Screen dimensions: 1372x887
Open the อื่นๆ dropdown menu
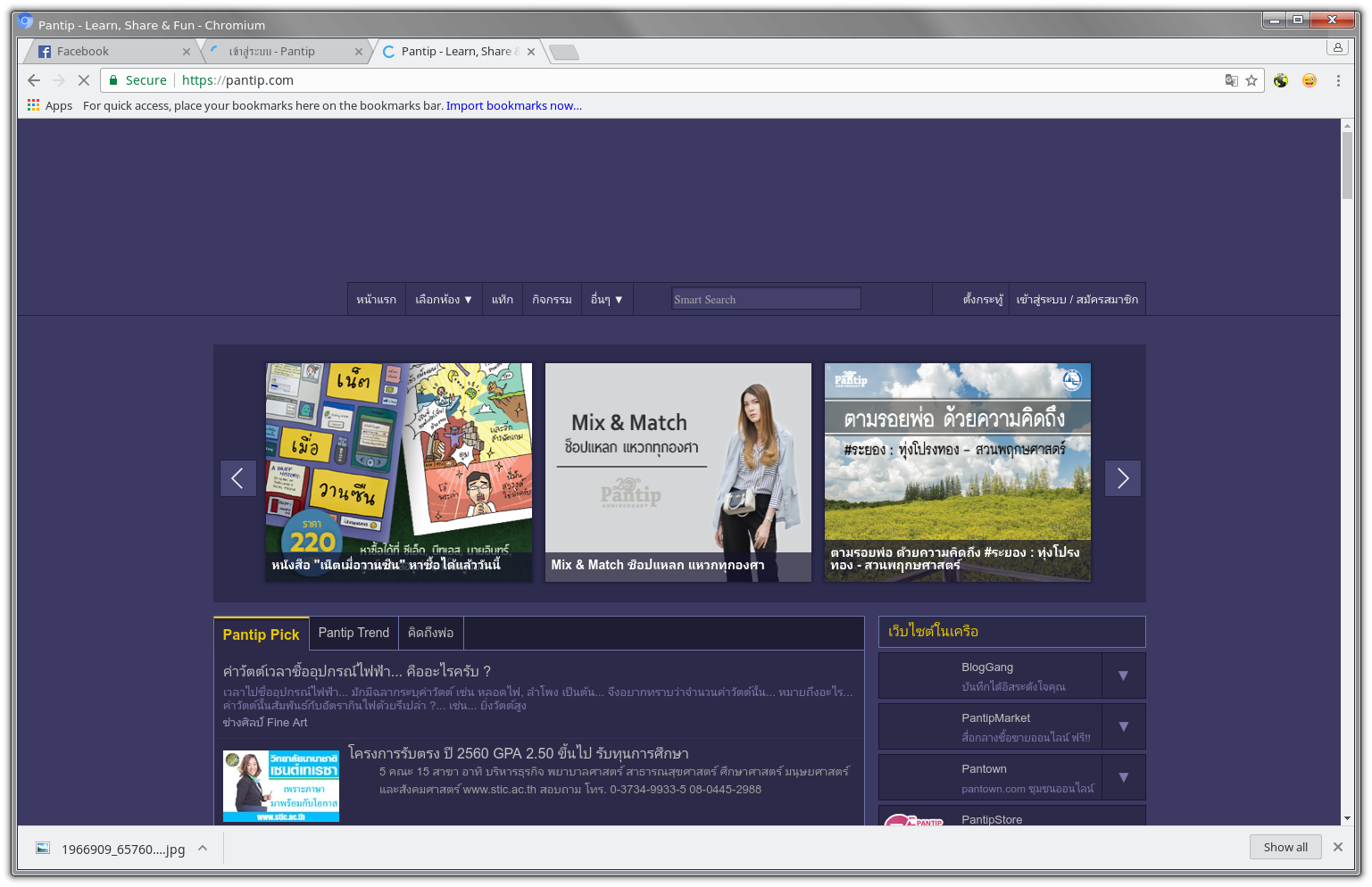(607, 300)
